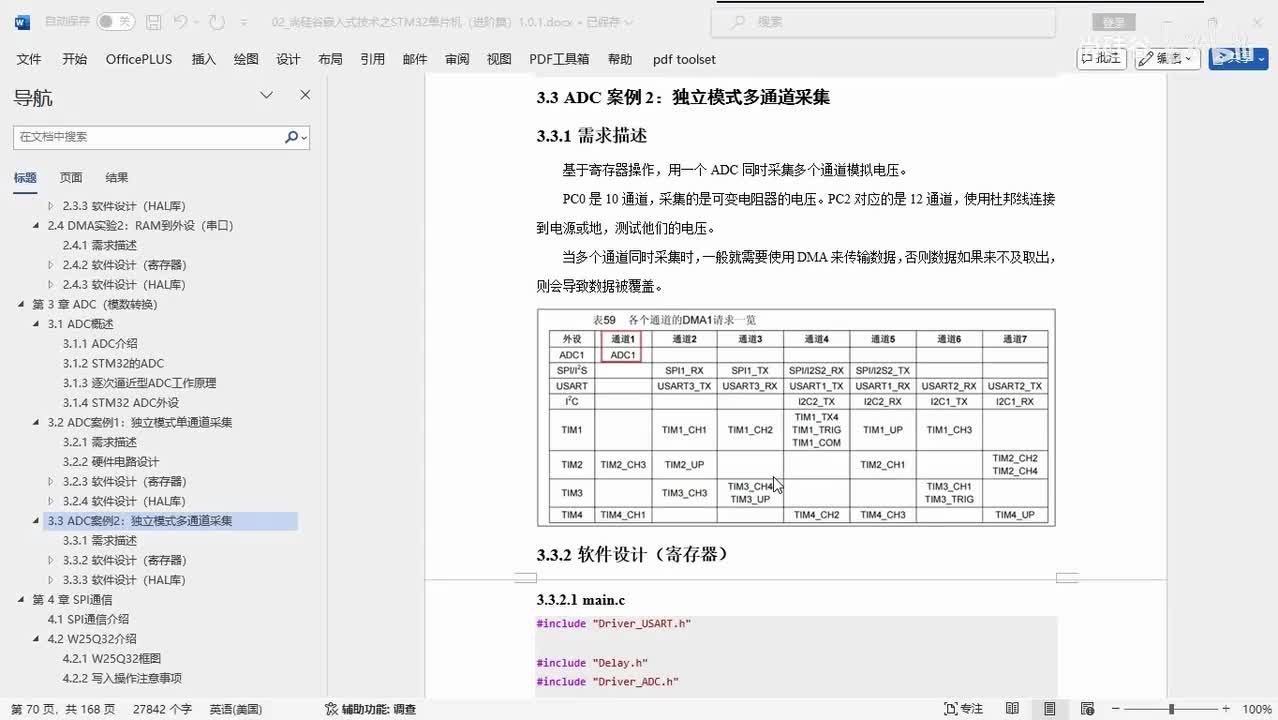Click the page count 第 70 页 status

coord(63,709)
